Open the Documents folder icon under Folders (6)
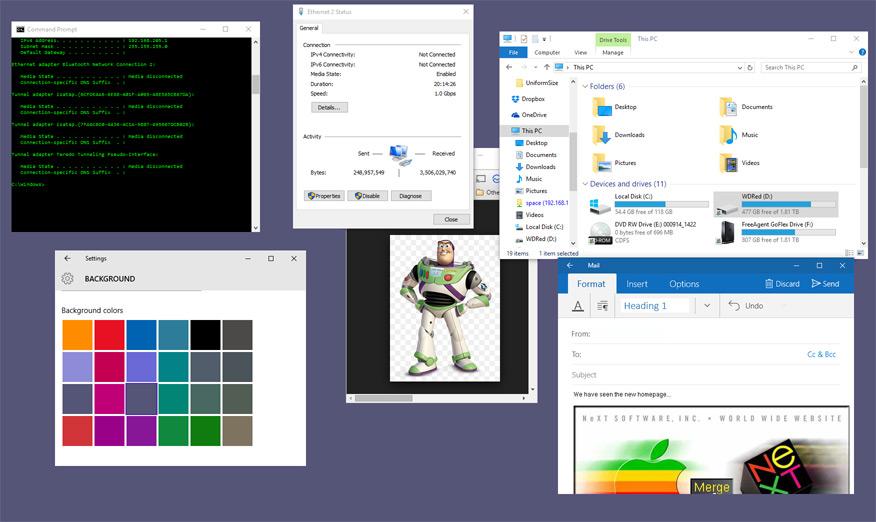This screenshot has height=522, width=876. (x=729, y=107)
